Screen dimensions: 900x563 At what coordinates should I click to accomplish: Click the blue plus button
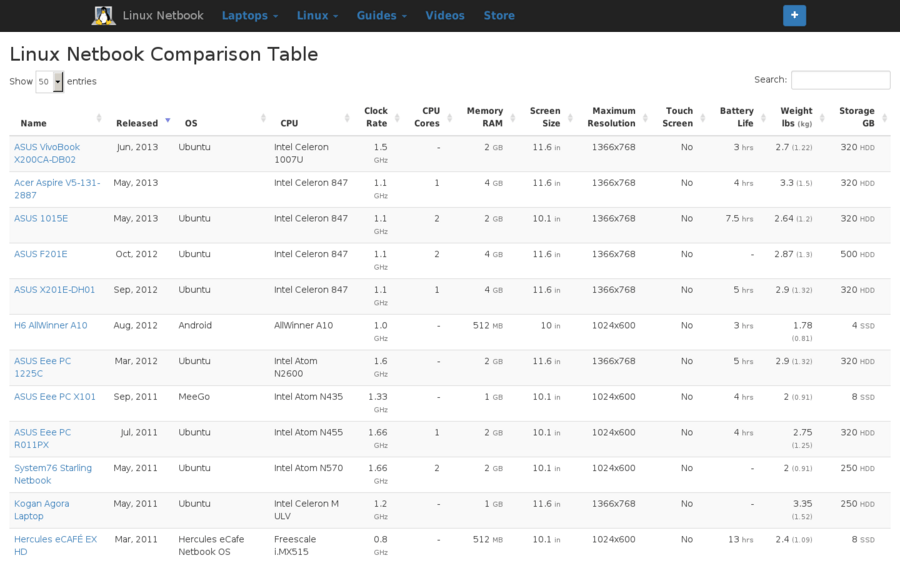794,15
